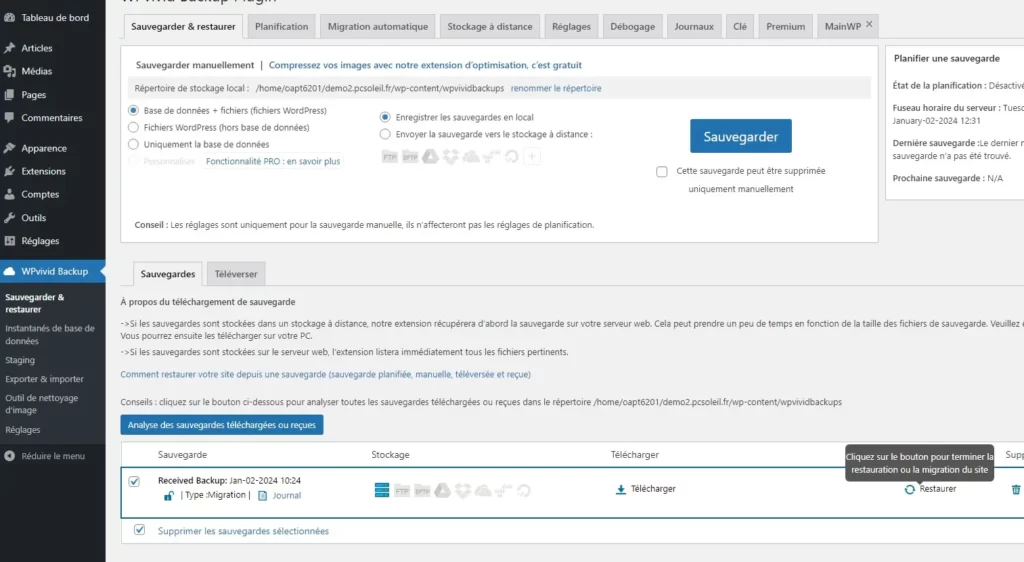Open the Tableau de bord dashboard icon
The image size is (1024, 562).
point(9,18)
